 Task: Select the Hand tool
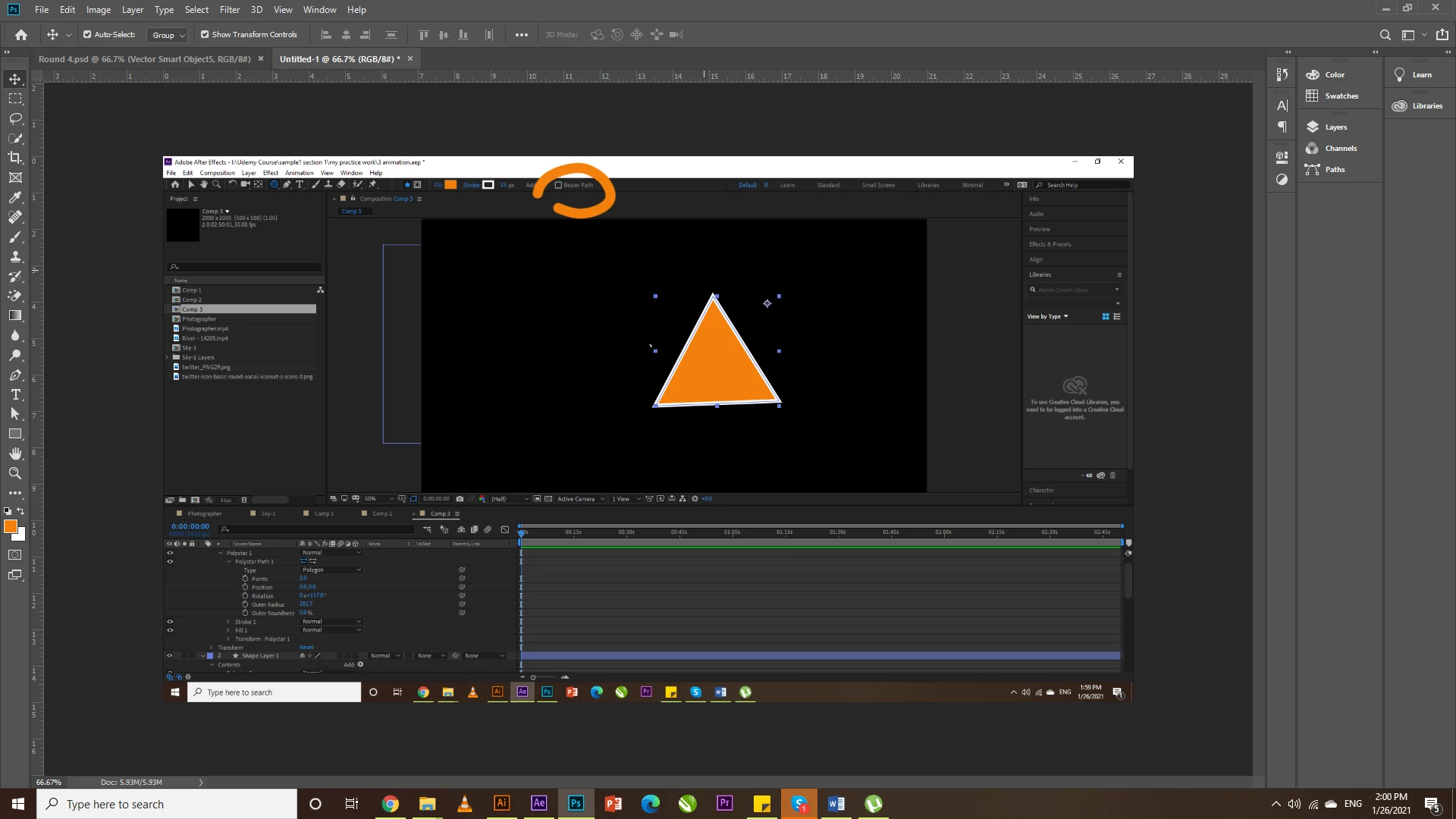15,453
